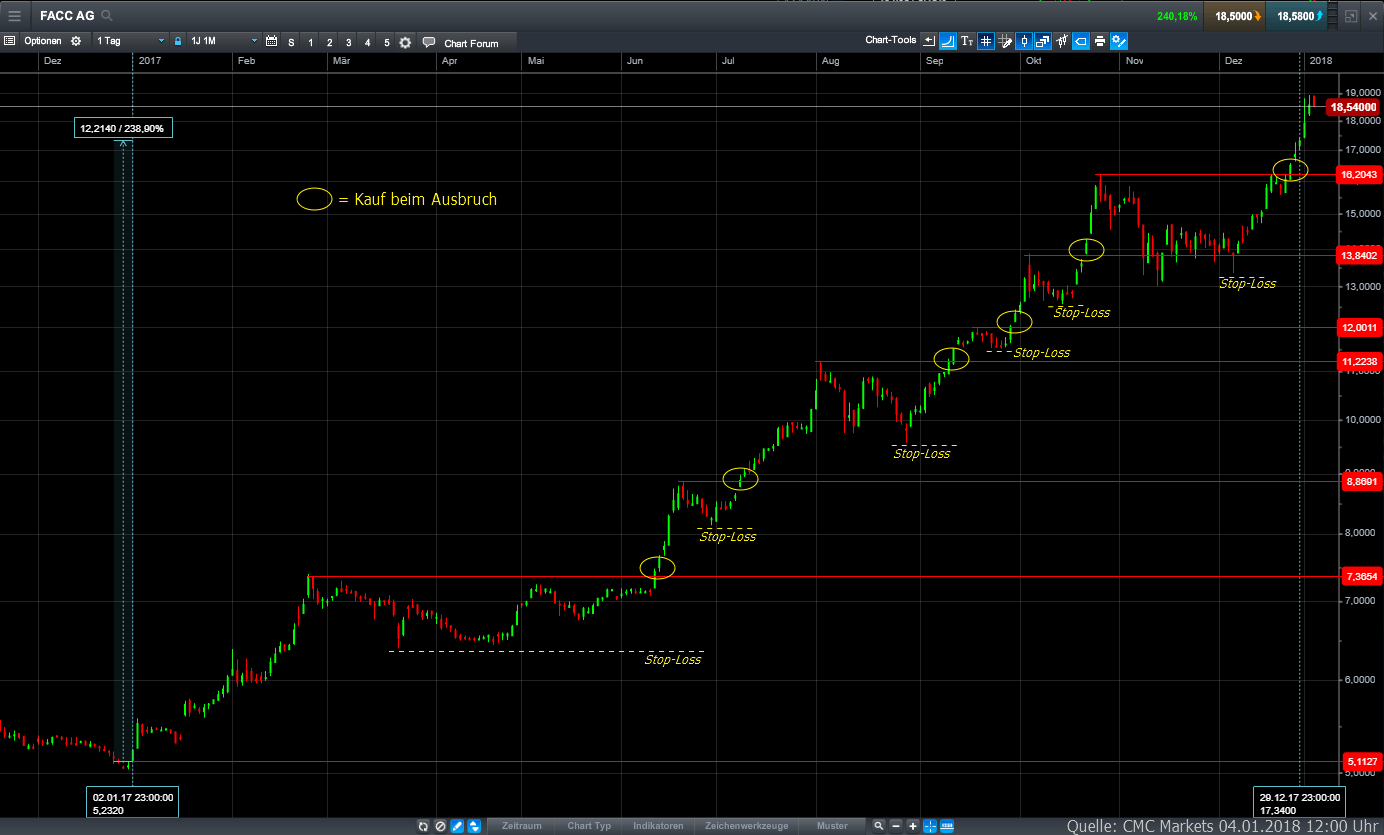Open the calendar date picker

coord(271,41)
